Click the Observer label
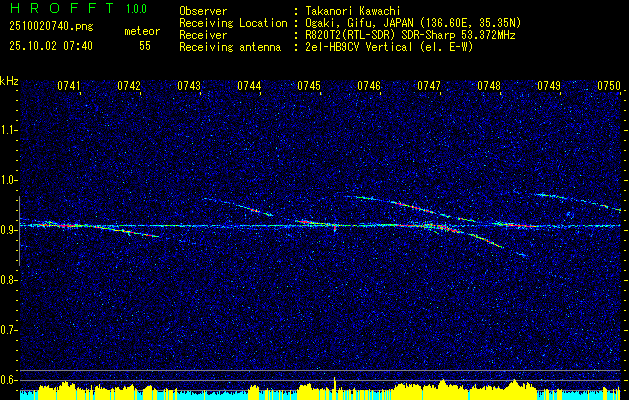629x400 pixels. (x=203, y=11)
